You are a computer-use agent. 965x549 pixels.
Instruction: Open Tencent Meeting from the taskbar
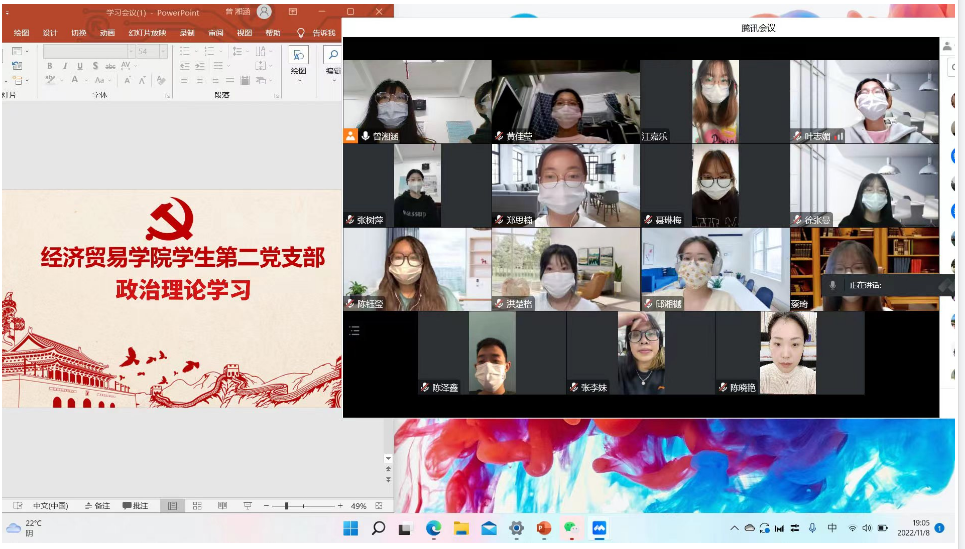(x=599, y=528)
